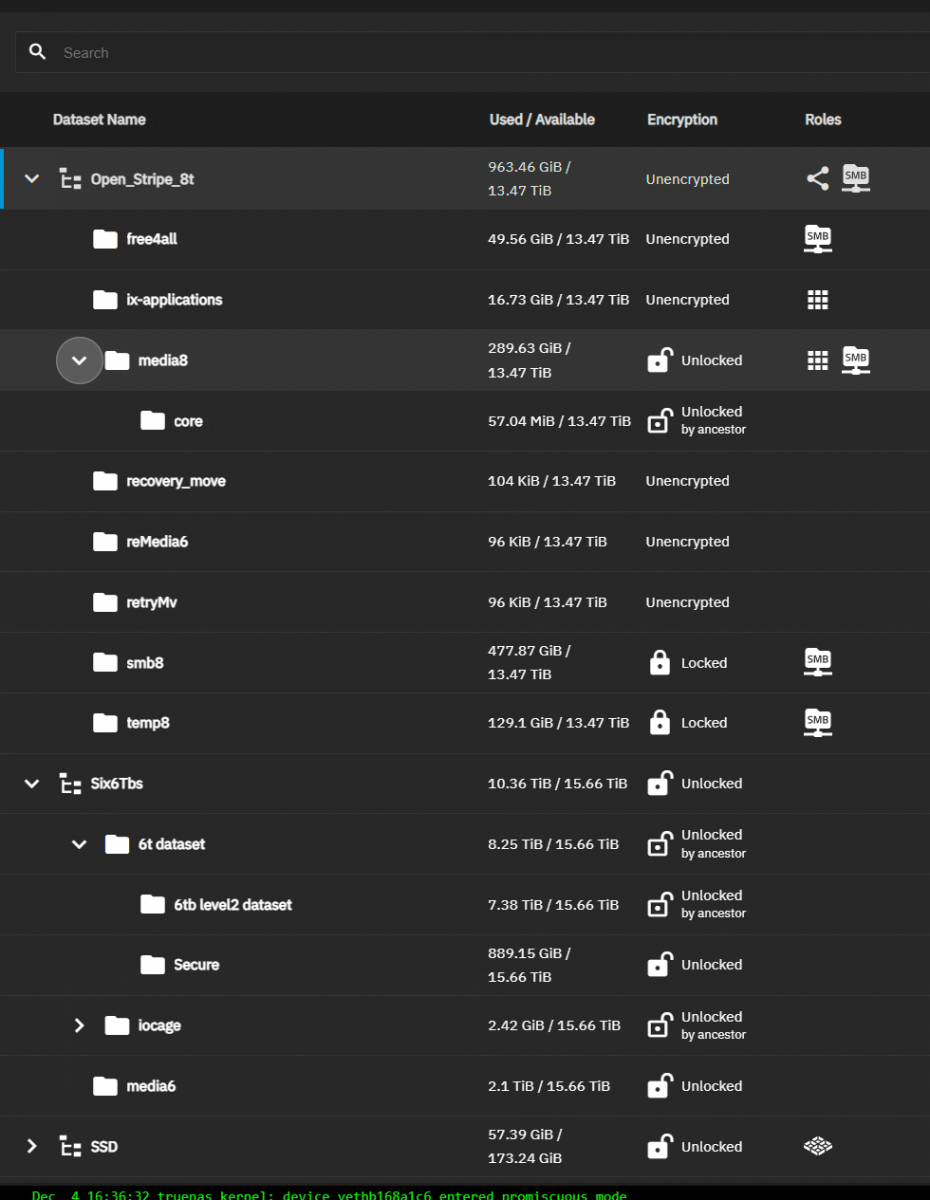
Task: Click the unlocked padlock icon for Six6Tbs
Action: (x=659, y=783)
